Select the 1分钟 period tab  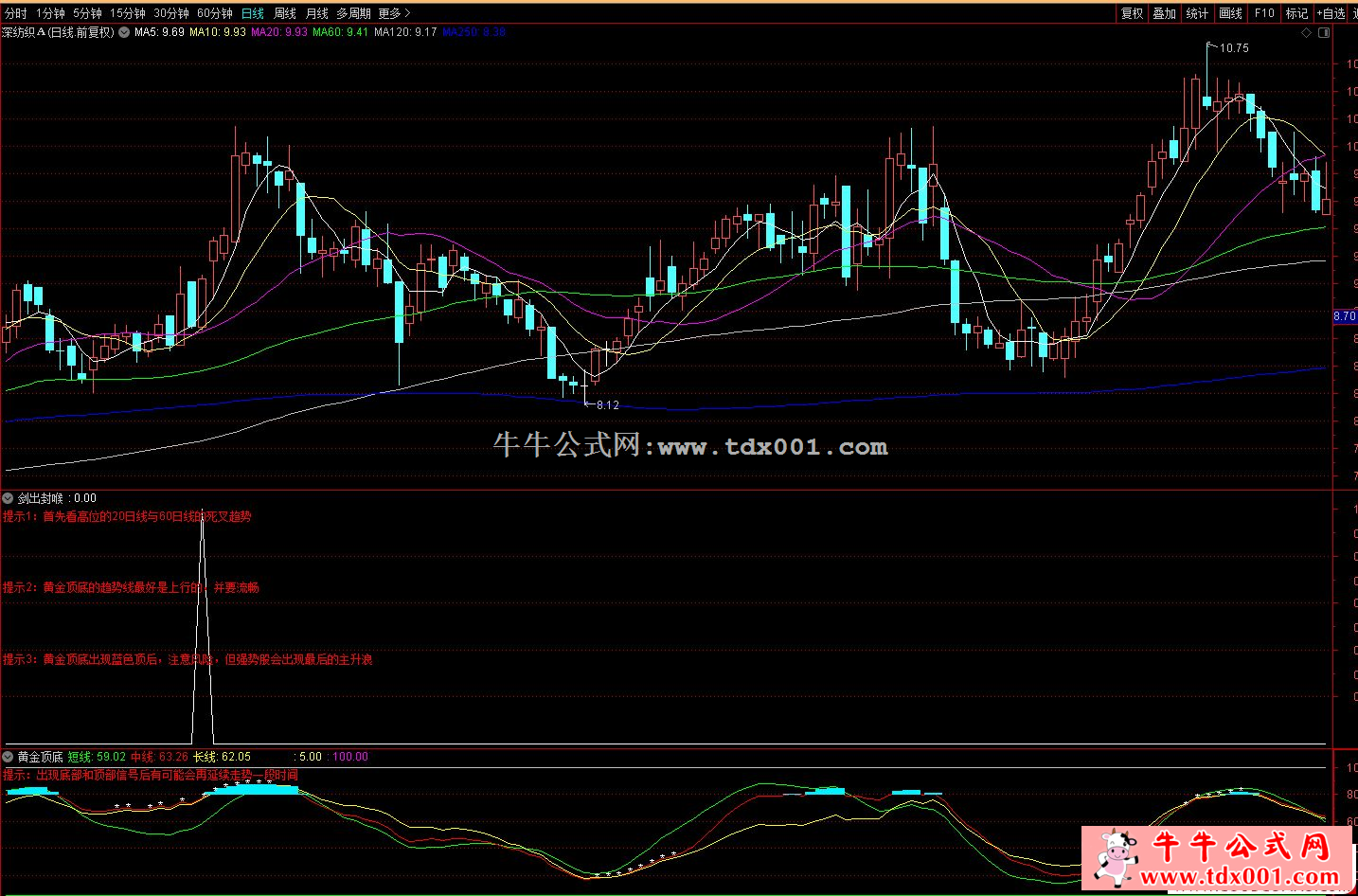click(50, 13)
